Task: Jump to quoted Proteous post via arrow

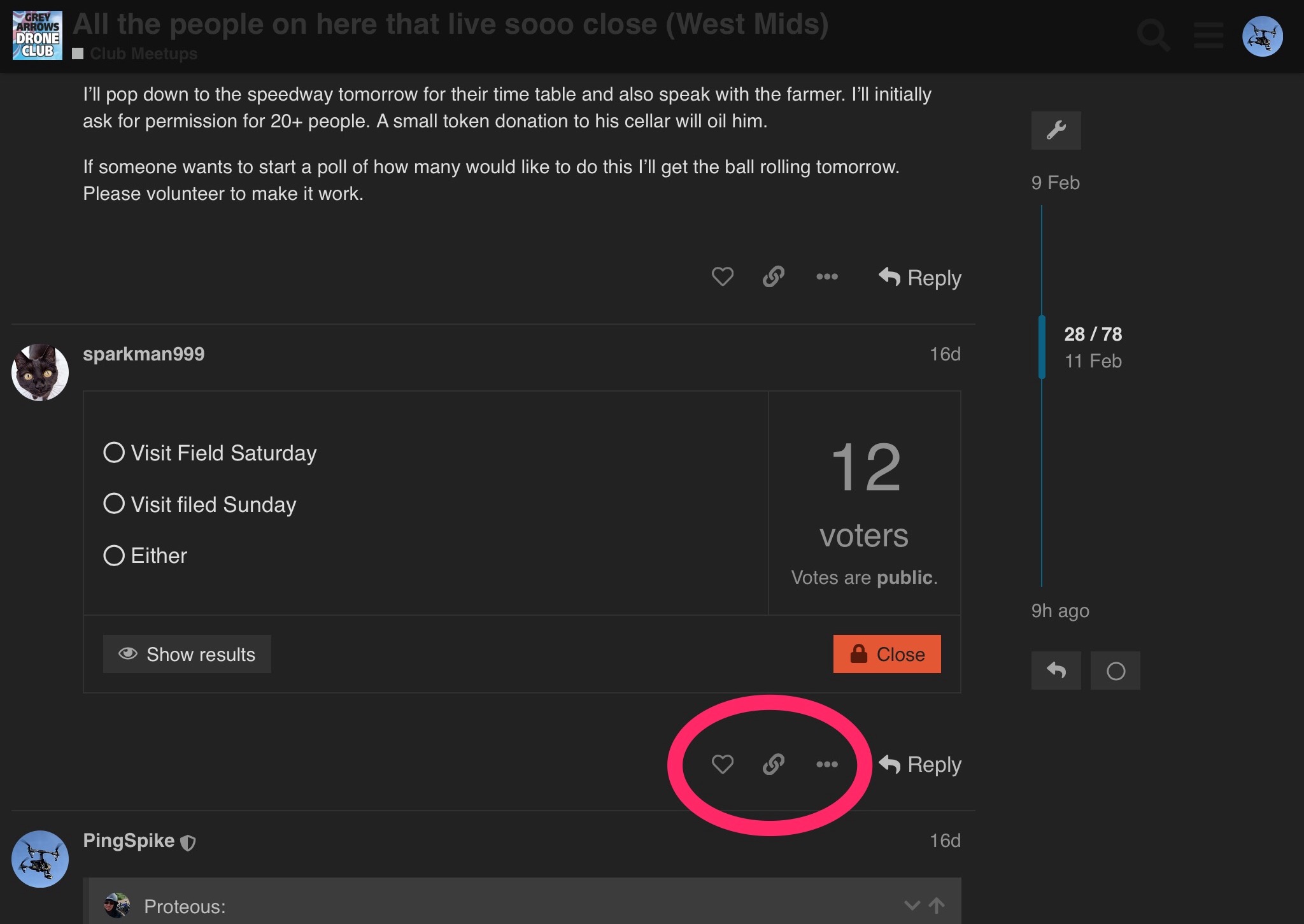Action: [x=937, y=905]
